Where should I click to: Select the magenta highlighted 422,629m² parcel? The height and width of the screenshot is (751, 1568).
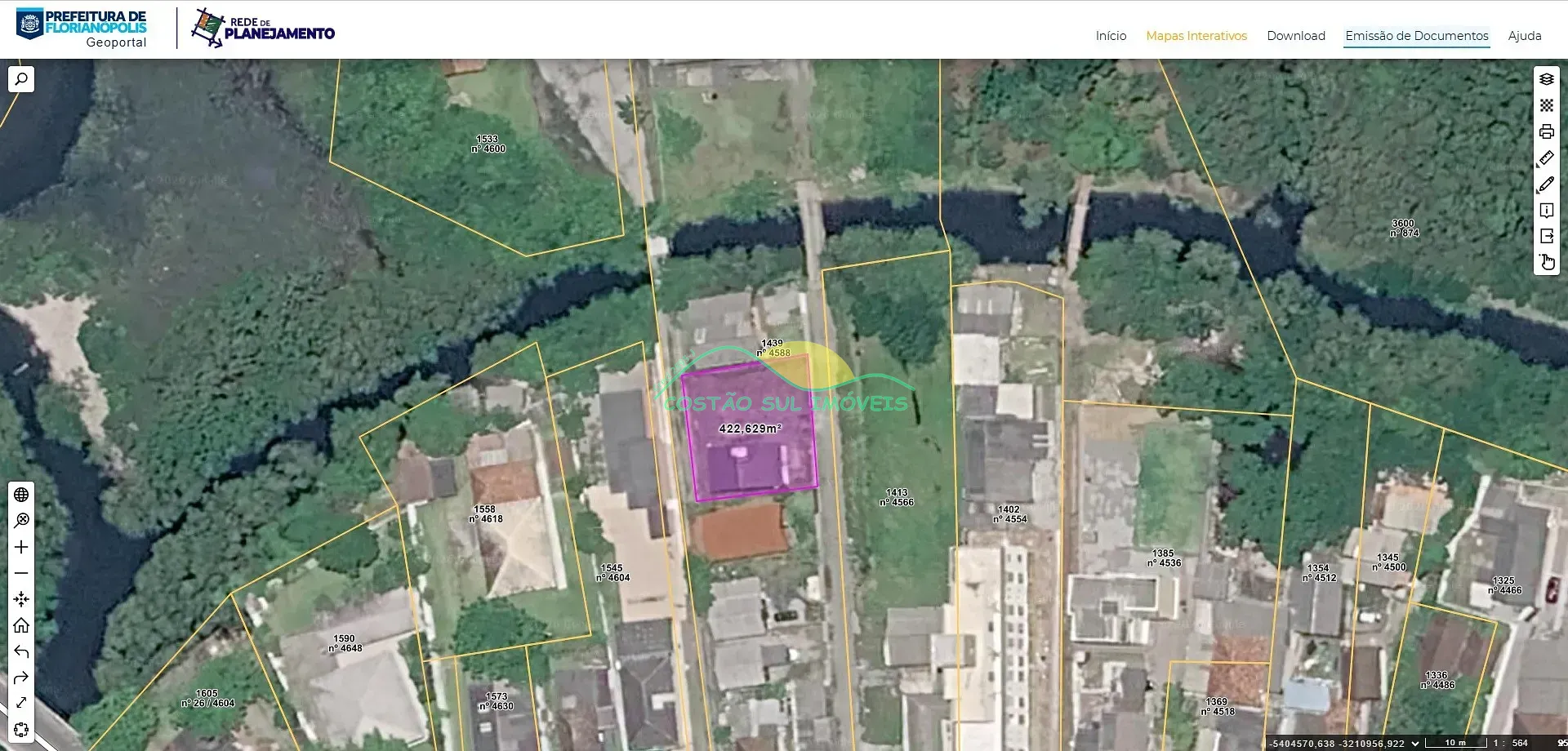pyautogui.click(x=750, y=429)
